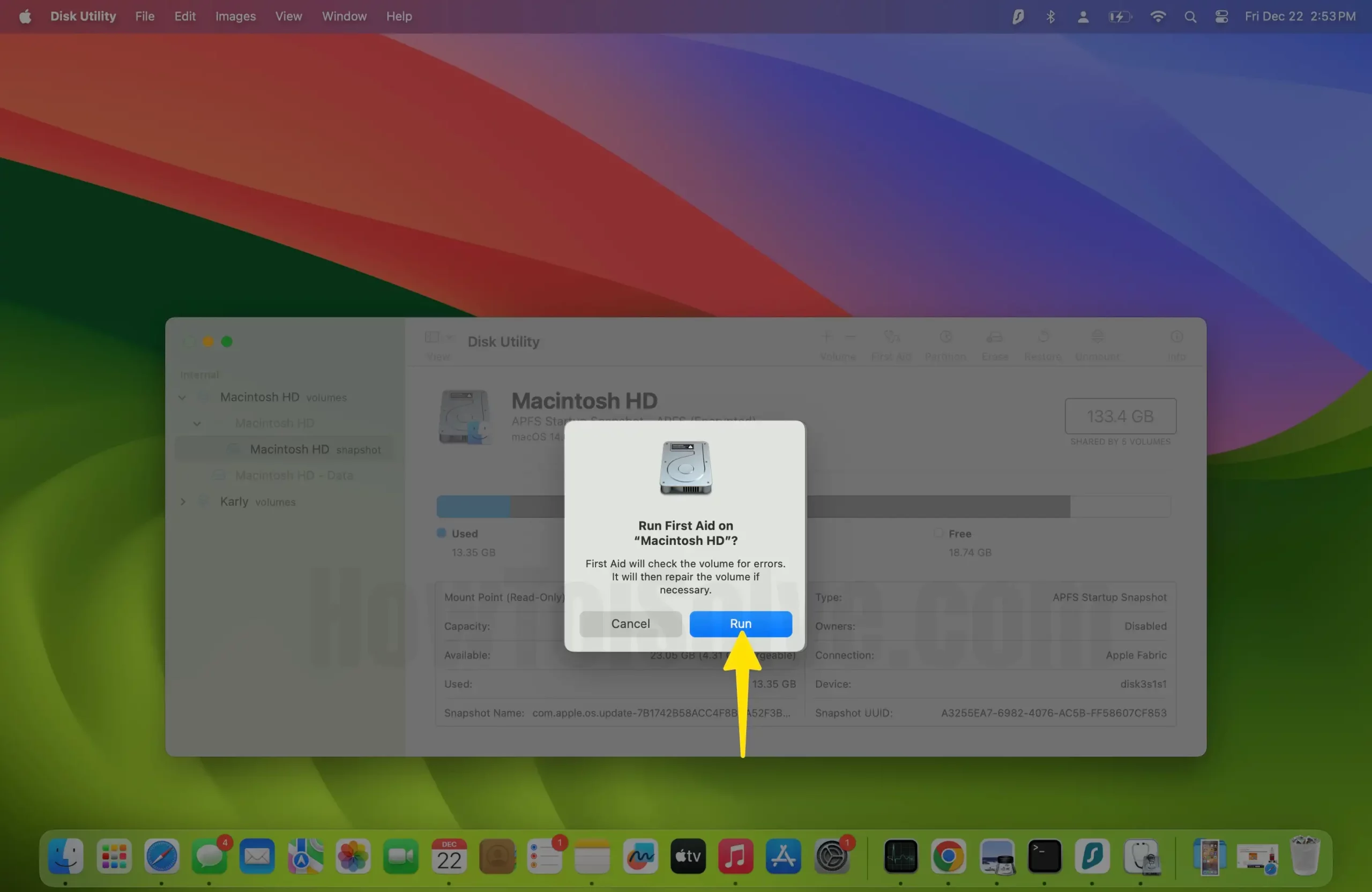Expand the Karly volumes group
Image resolution: width=1372 pixels, height=892 pixels.
pos(183,501)
